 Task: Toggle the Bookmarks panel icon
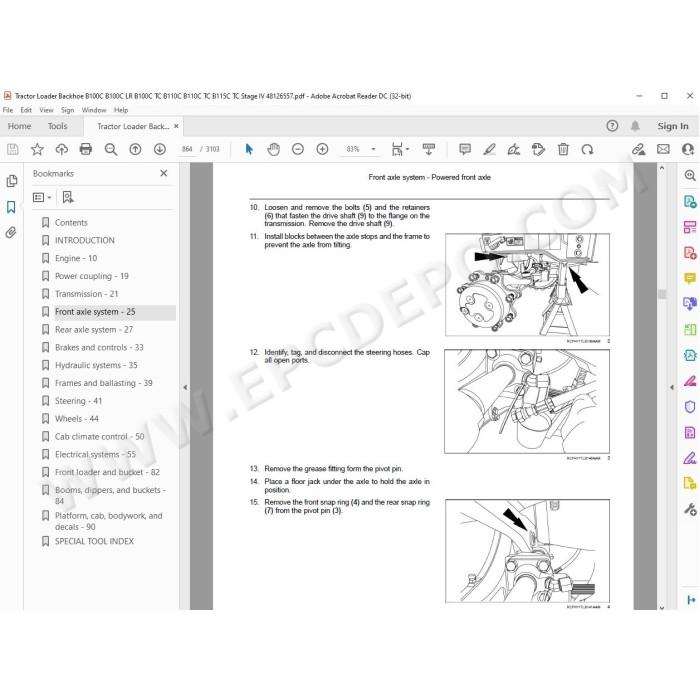click(x=11, y=207)
